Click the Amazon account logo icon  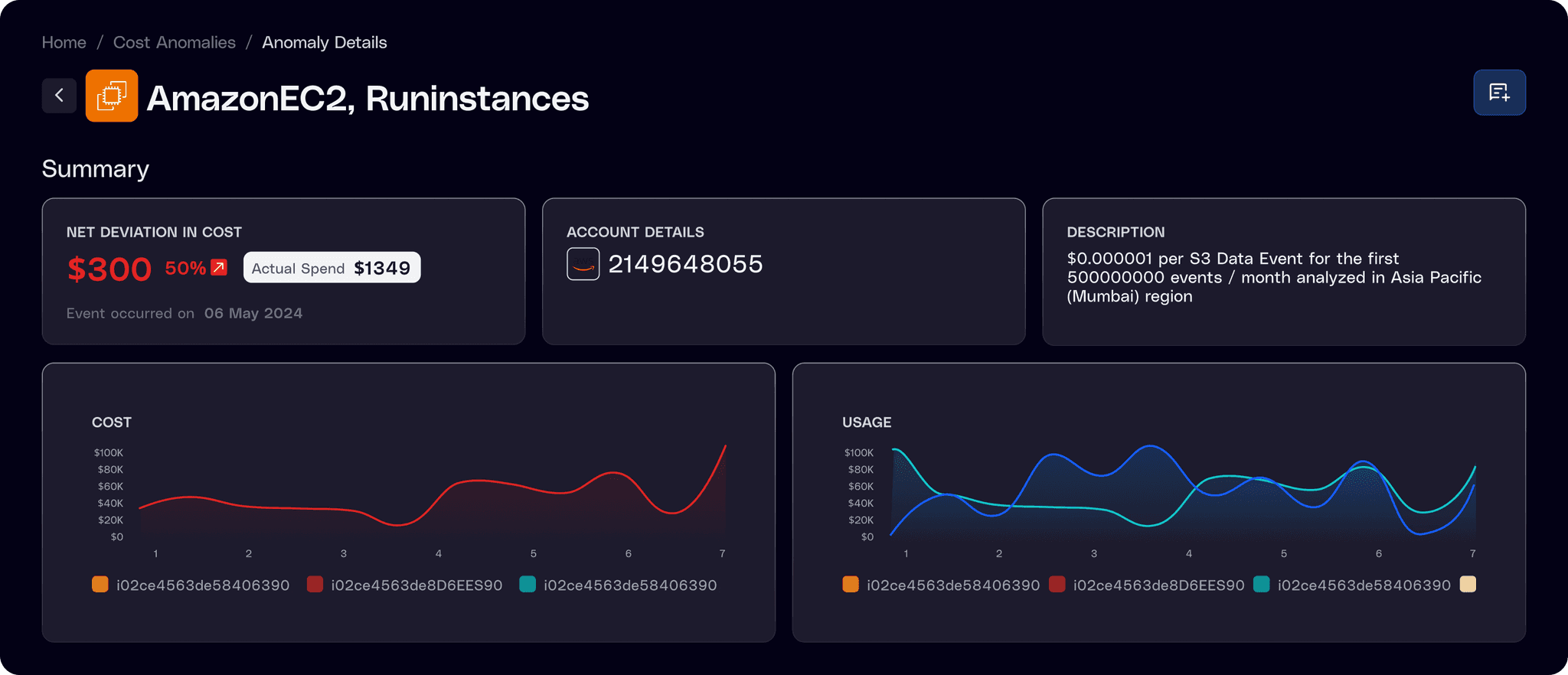(583, 264)
